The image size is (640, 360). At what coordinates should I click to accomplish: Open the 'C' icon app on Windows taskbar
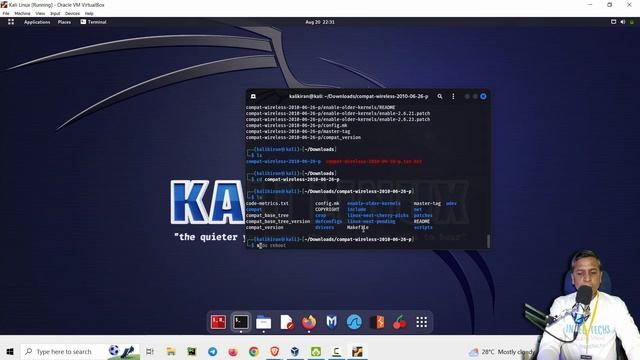336,351
